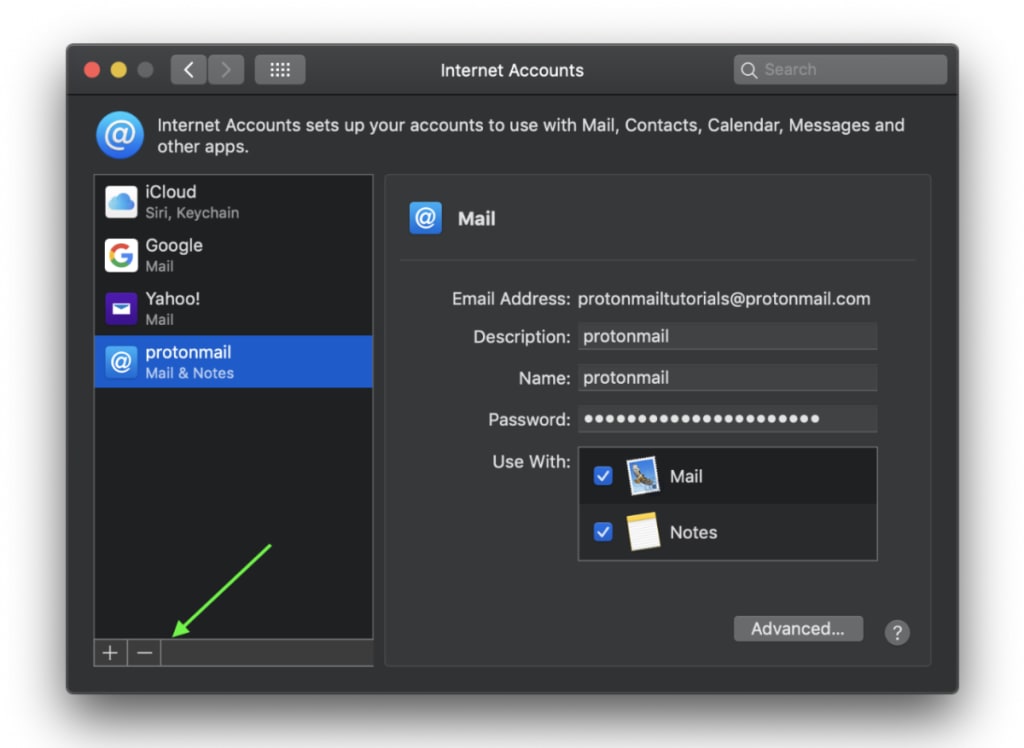Viewport: 1024px width, 748px height.
Task: Click Google account name in list
Action: click(174, 246)
